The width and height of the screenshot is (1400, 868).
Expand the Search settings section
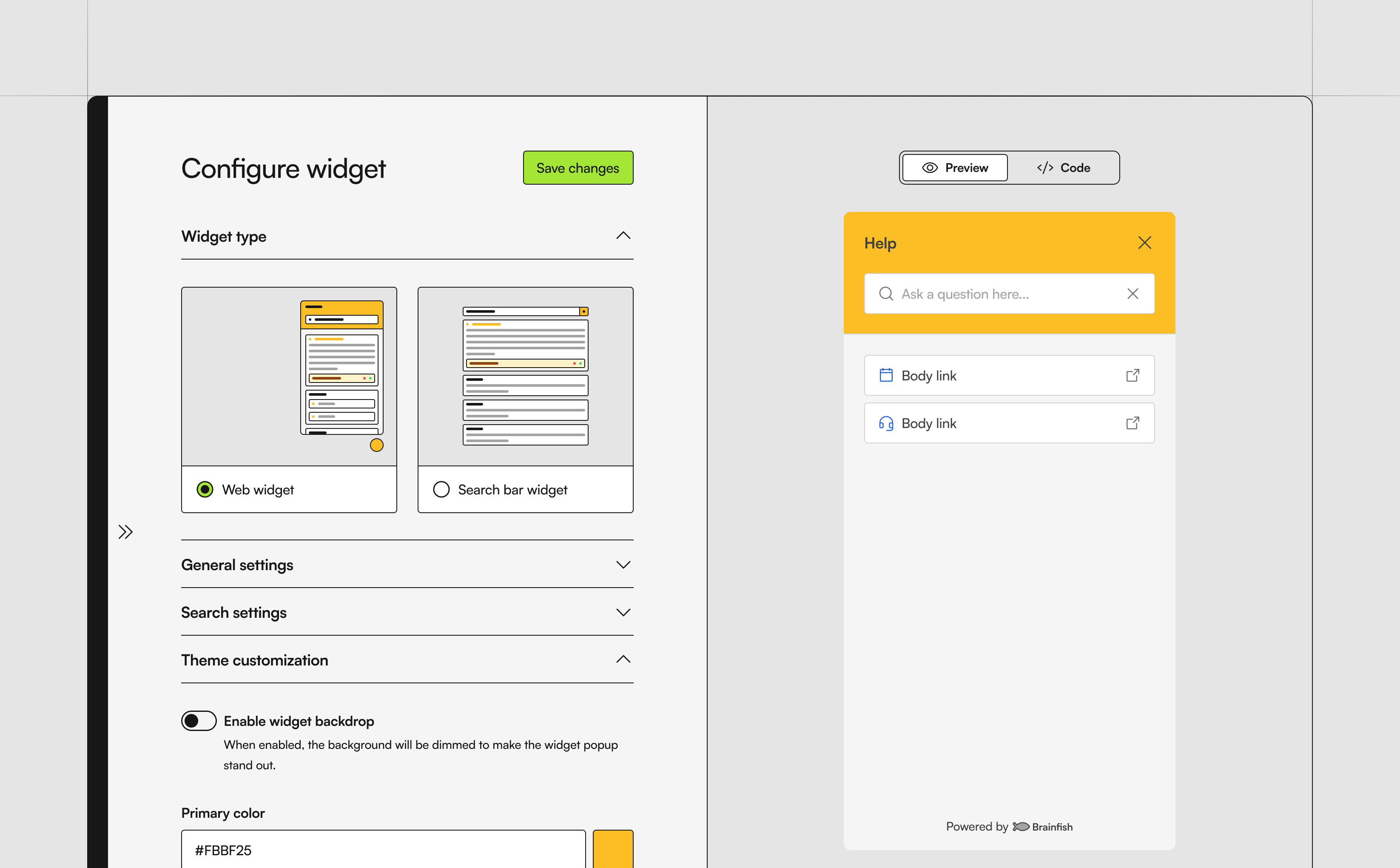(x=407, y=613)
